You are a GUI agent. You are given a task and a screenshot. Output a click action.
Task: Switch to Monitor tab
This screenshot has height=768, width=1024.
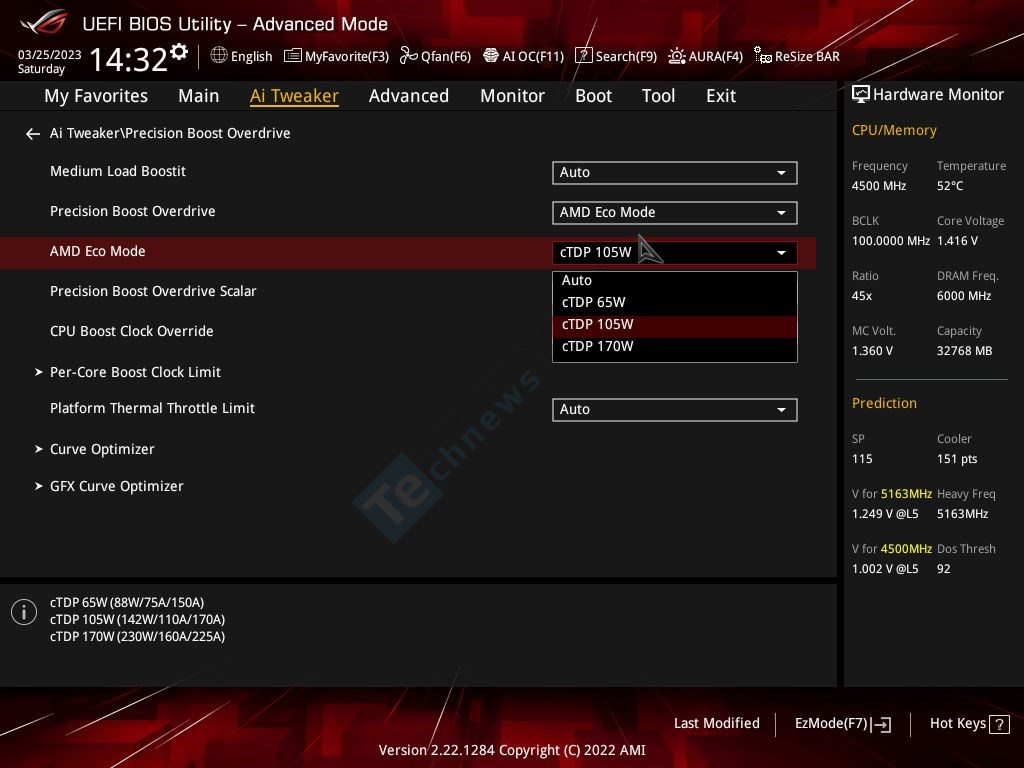[x=513, y=96]
